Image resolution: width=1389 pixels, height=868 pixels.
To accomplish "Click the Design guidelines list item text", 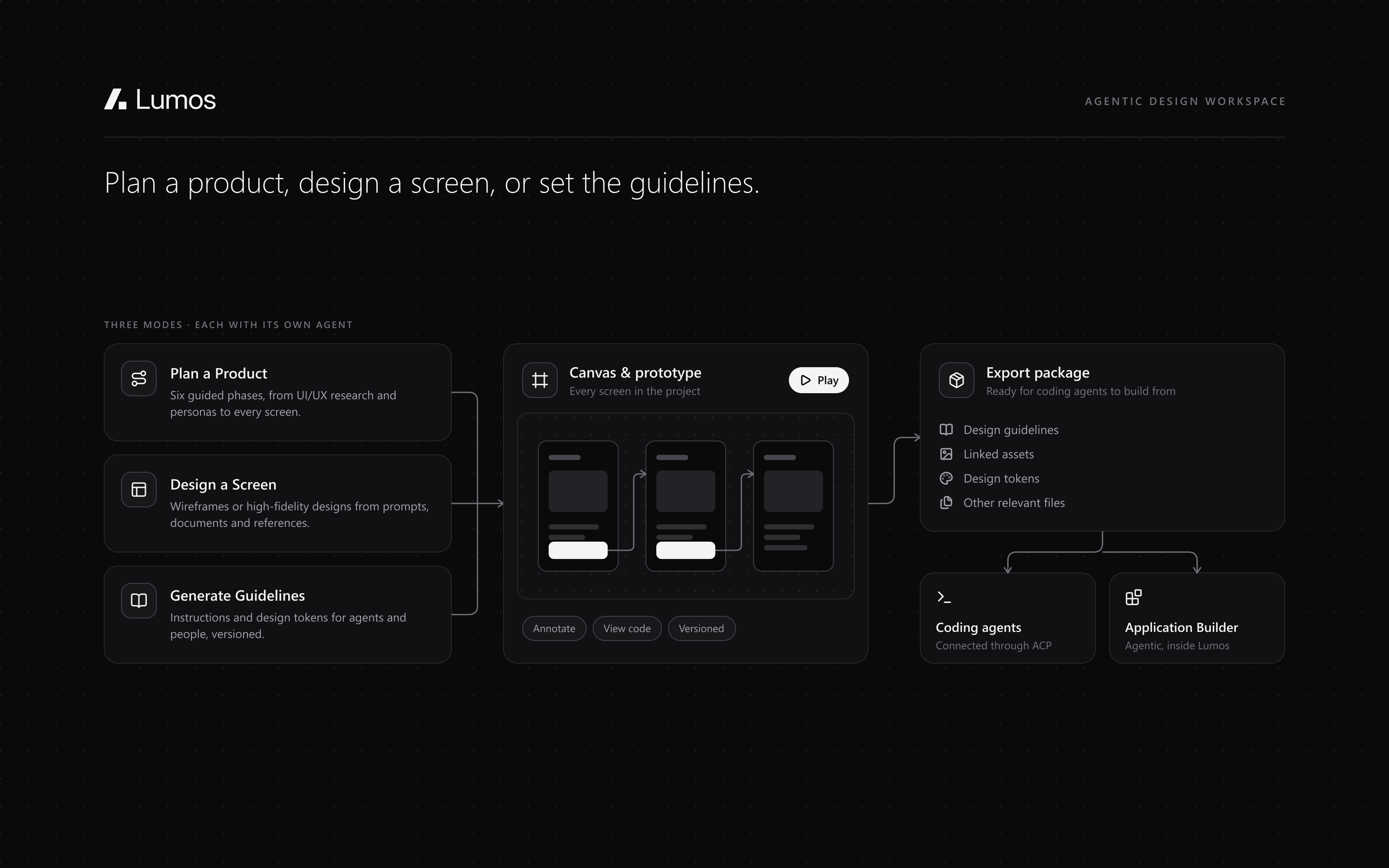I will click(x=1011, y=430).
